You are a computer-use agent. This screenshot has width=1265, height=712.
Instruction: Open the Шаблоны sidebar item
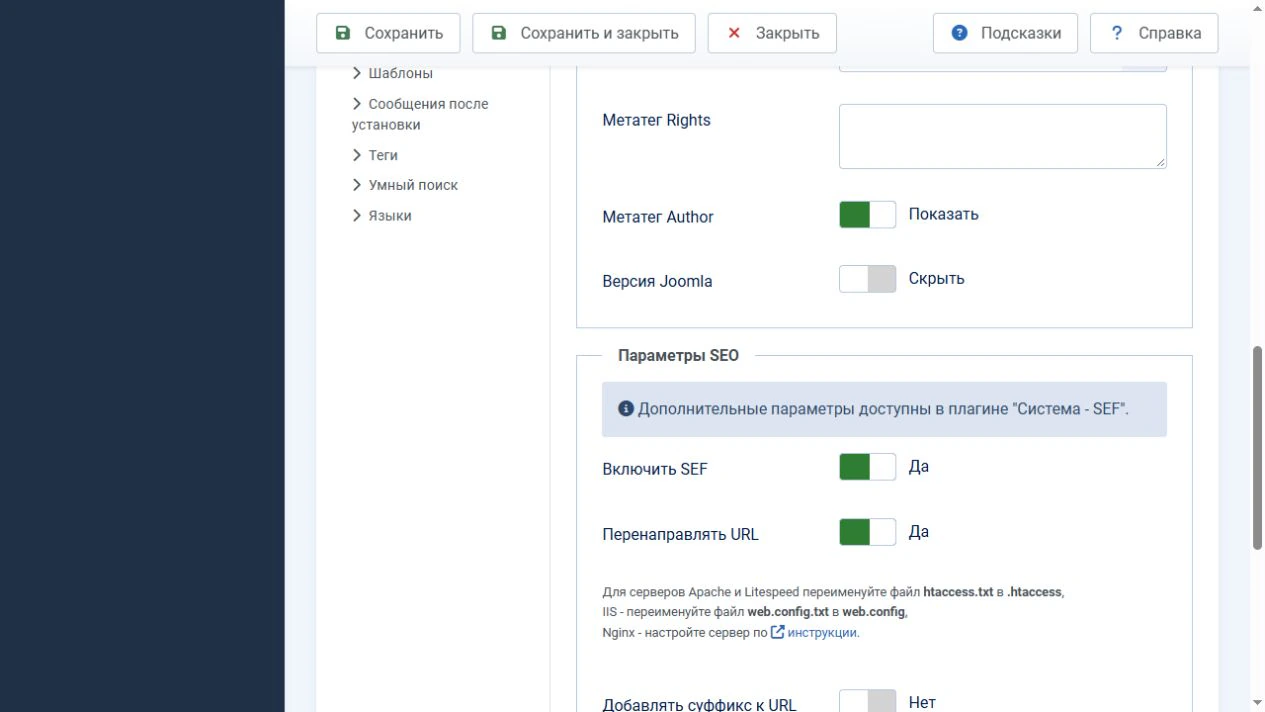coord(400,73)
